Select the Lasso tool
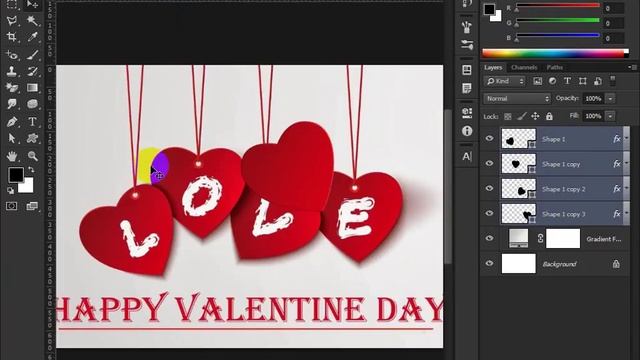Viewport: 640px width, 360px height. [x=12, y=20]
